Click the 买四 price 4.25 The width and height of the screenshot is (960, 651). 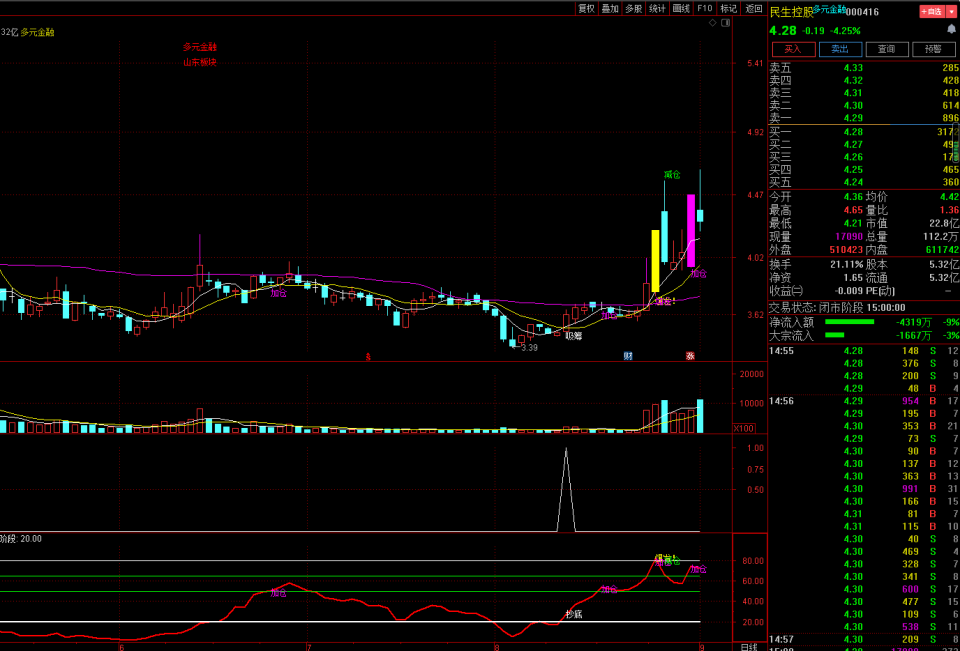[853, 170]
